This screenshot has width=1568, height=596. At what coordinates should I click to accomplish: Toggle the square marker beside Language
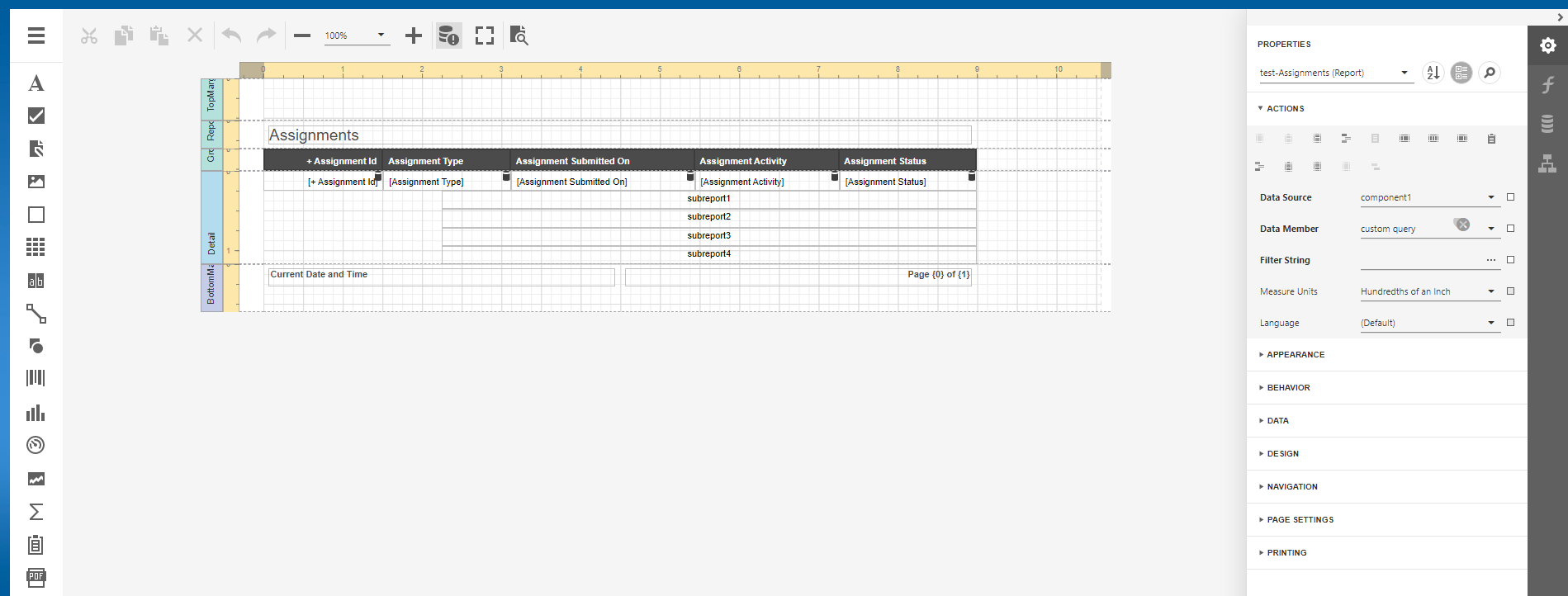(x=1510, y=323)
